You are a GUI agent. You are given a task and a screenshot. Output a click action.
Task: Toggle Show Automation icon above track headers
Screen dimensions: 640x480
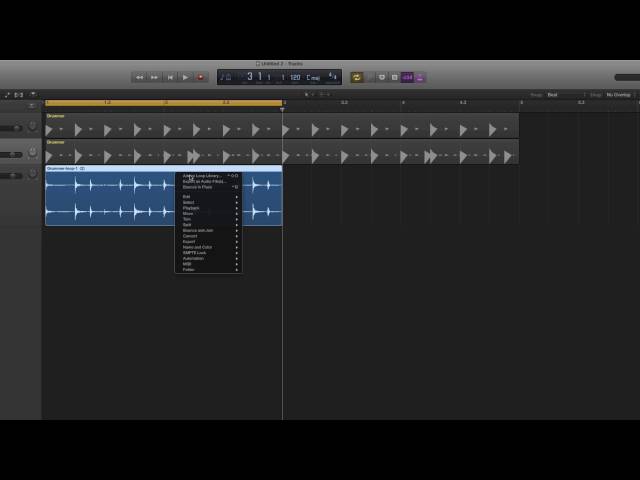pyautogui.click(x=7, y=95)
